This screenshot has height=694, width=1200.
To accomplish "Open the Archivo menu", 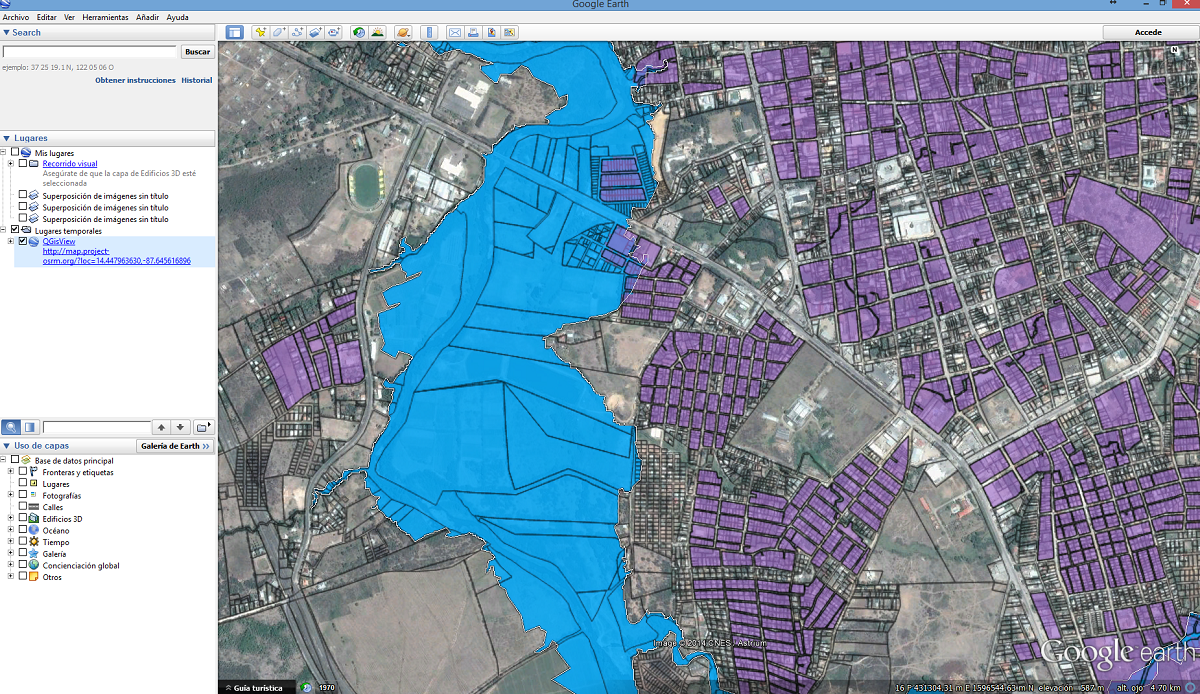I will pyautogui.click(x=16, y=18).
